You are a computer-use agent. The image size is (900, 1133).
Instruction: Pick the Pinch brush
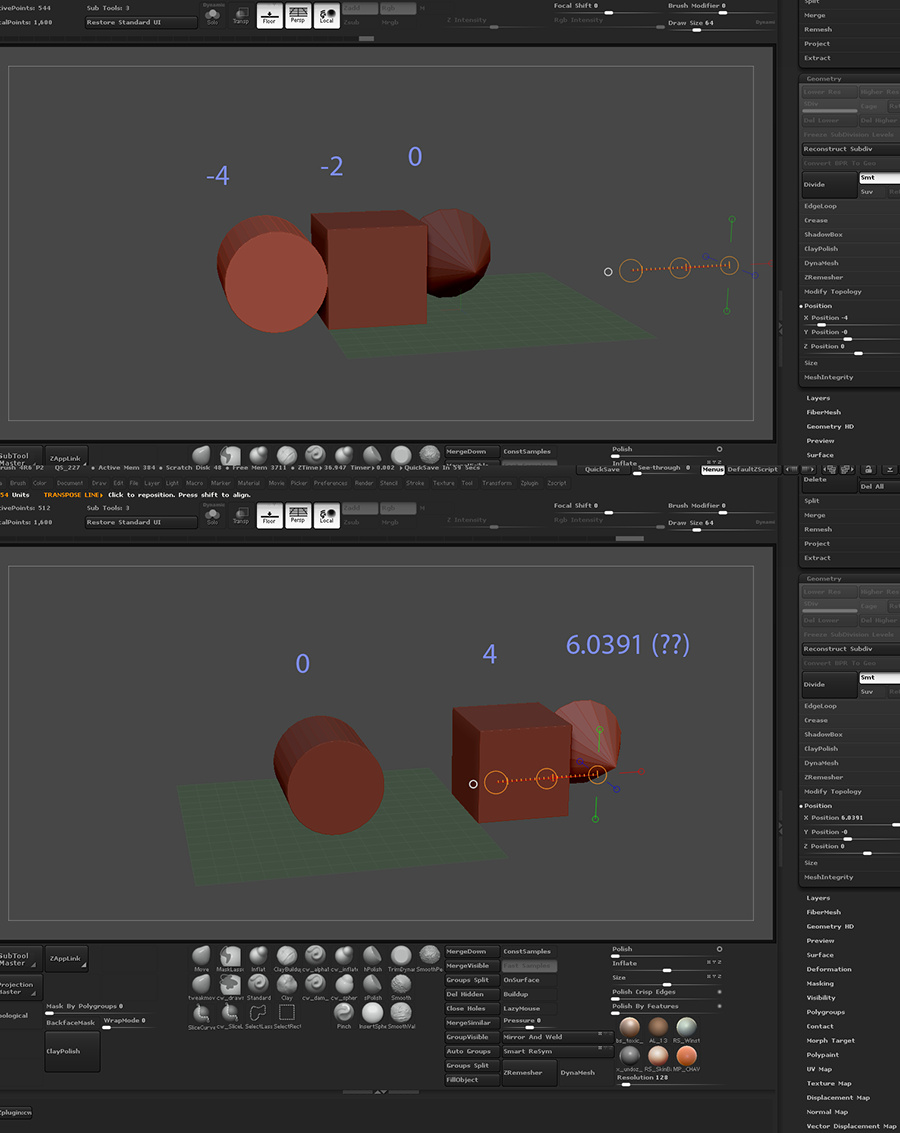coord(344,1014)
